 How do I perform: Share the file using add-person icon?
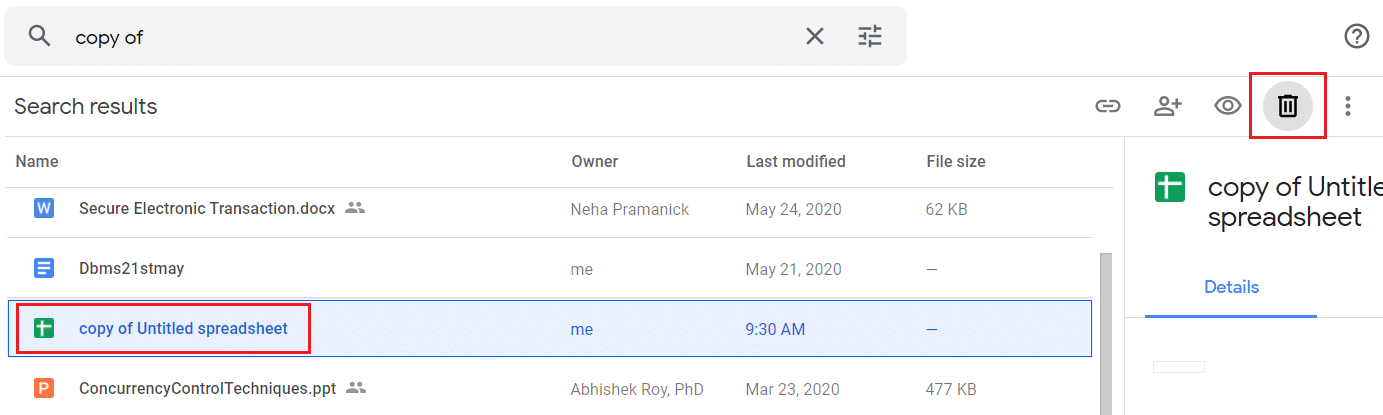pos(1168,106)
